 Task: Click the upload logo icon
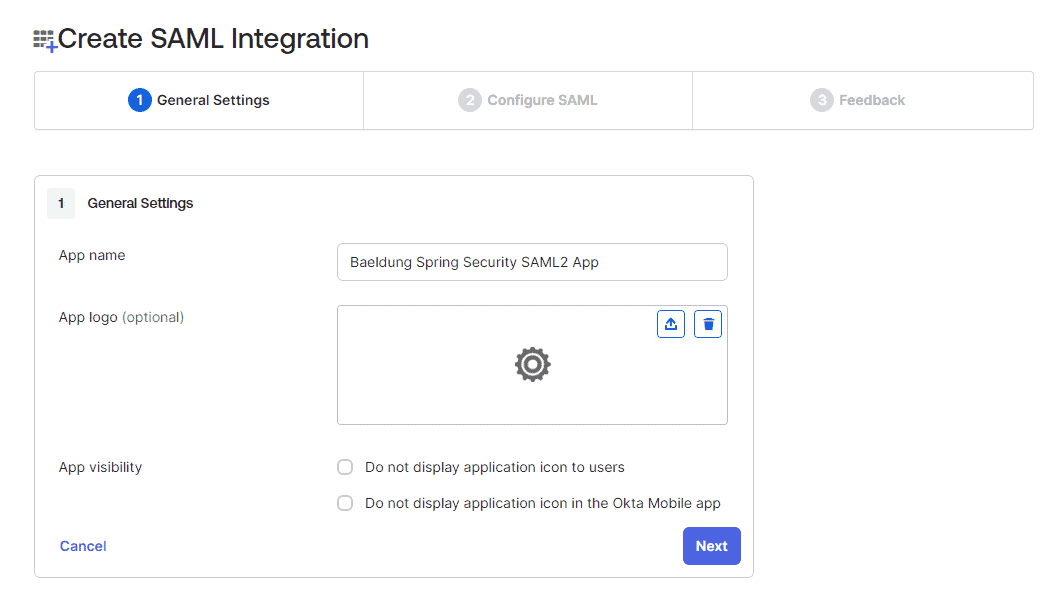point(670,323)
